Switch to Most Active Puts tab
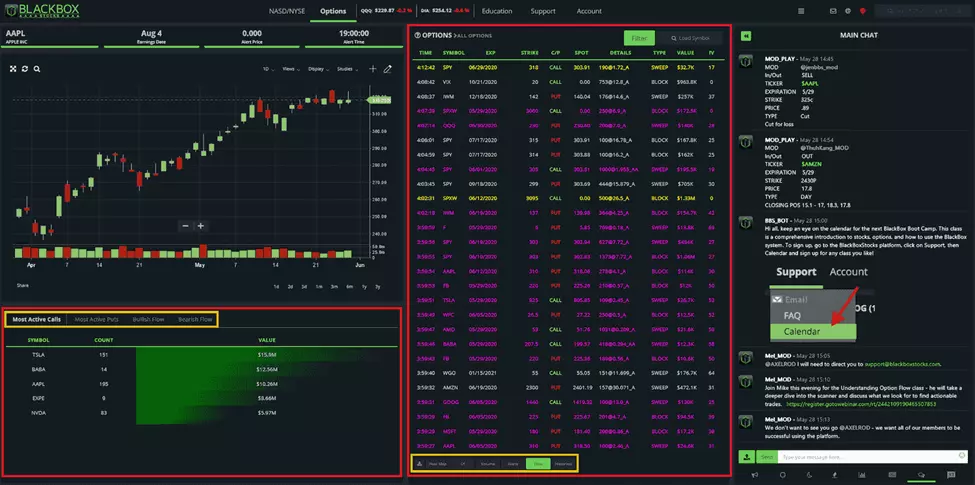This screenshot has width=975, height=485. [96, 320]
